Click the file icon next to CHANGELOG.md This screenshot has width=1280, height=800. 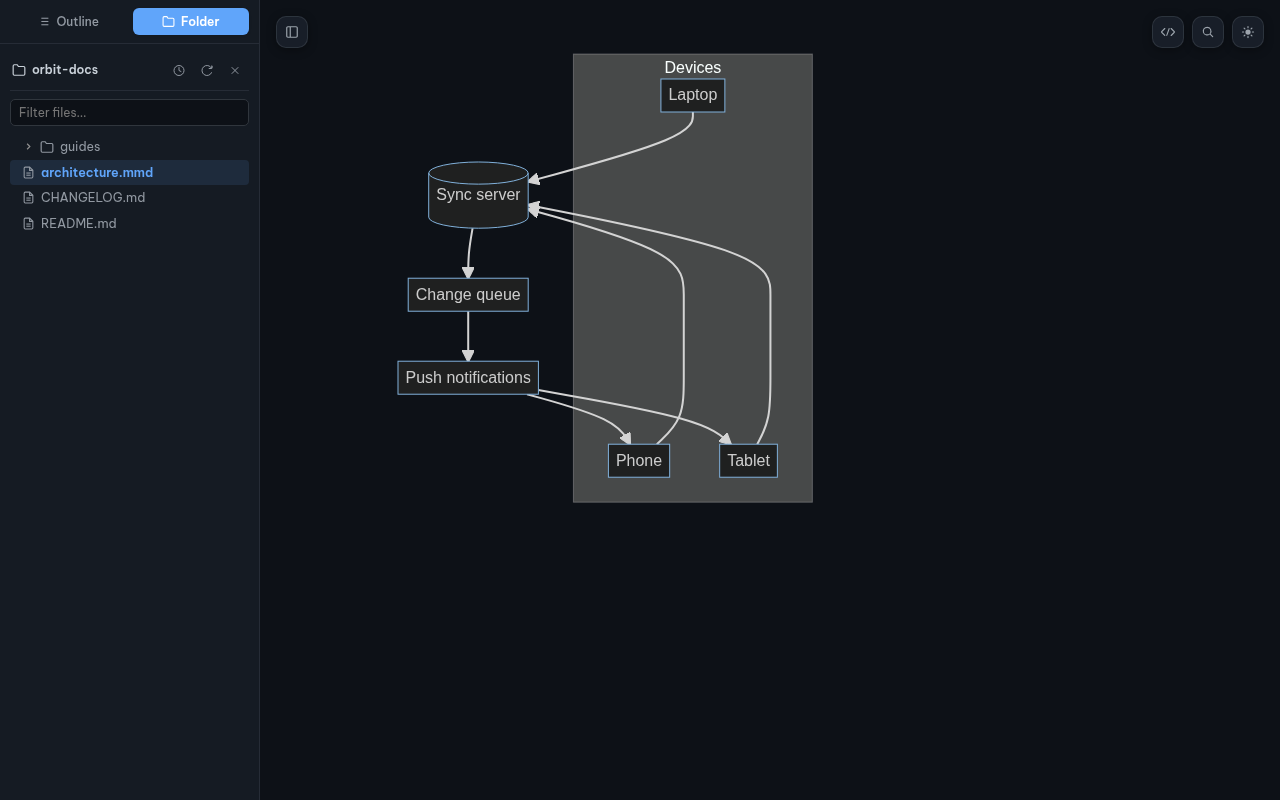click(28, 198)
